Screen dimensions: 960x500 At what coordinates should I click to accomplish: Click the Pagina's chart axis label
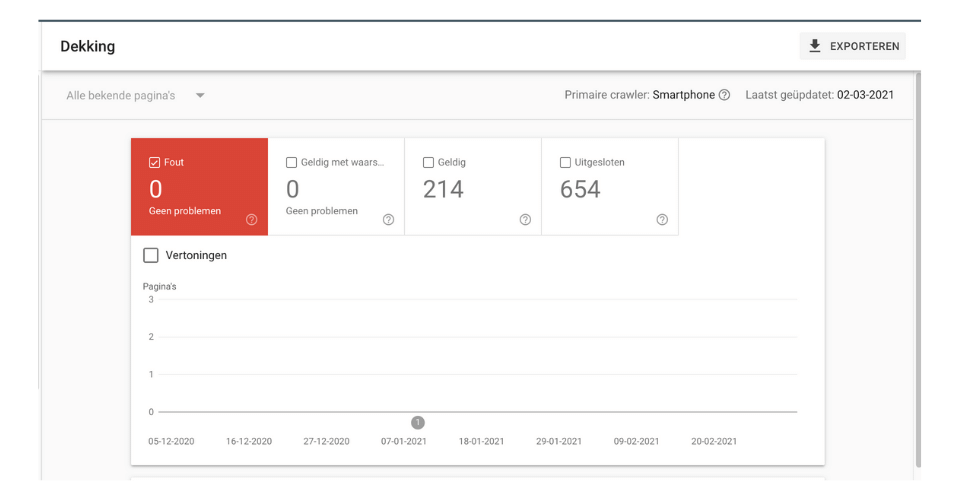click(159, 286)
